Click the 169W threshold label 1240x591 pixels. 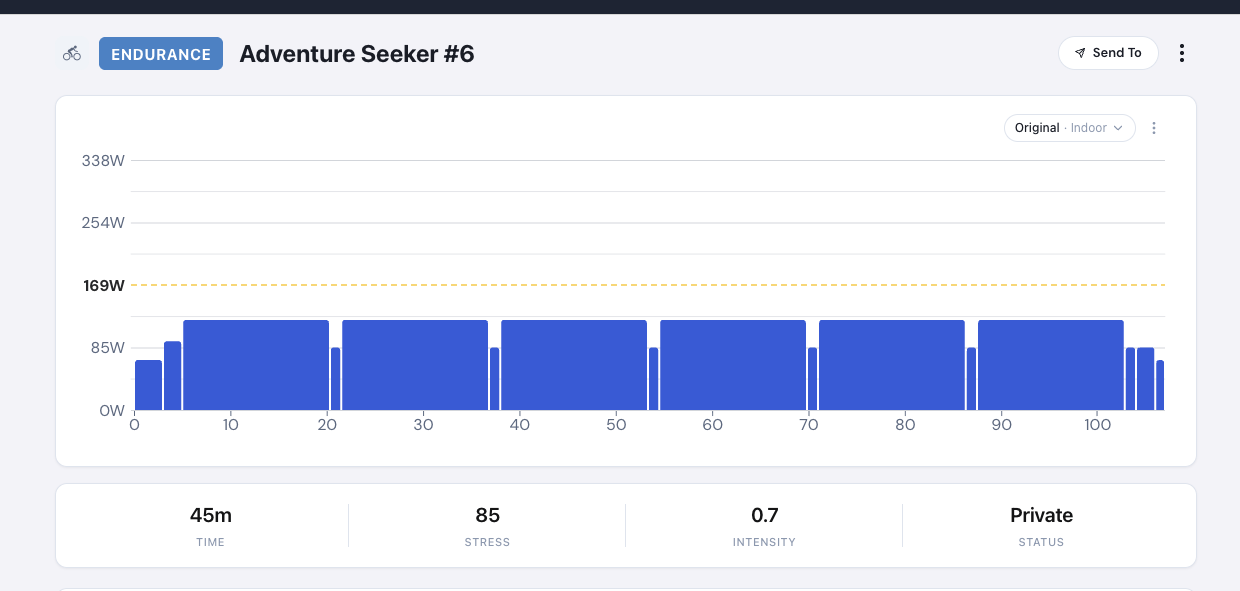click(x=104, y=286)
